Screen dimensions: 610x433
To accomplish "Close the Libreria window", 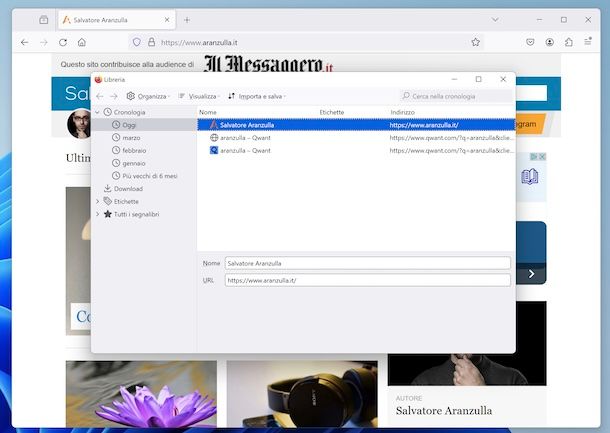I will pyautogui.click(x=503, y=79).
